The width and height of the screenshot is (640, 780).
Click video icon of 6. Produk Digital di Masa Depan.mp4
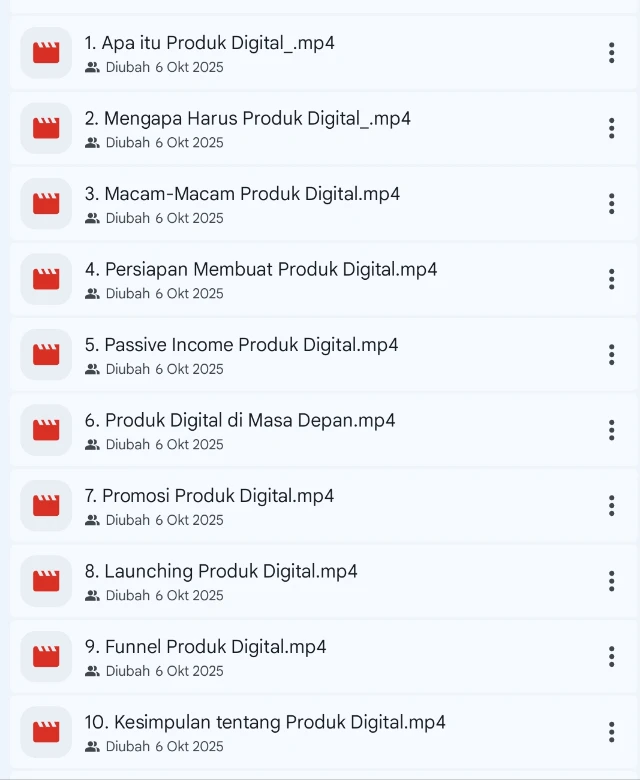[46, 430]
